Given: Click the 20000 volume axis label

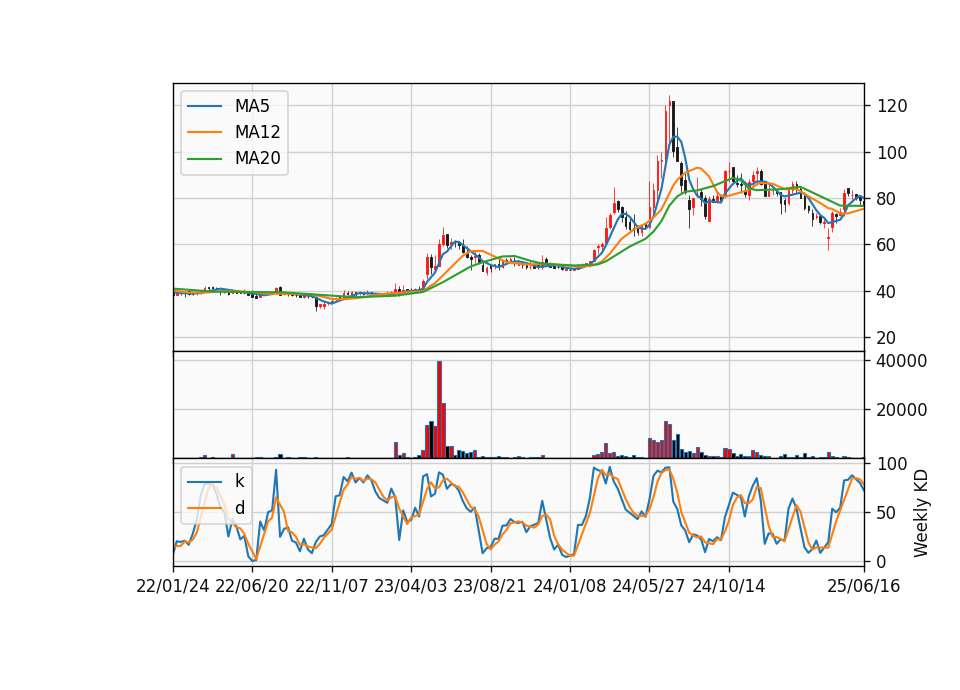Looking at the screenshot, I should point(902,410).
